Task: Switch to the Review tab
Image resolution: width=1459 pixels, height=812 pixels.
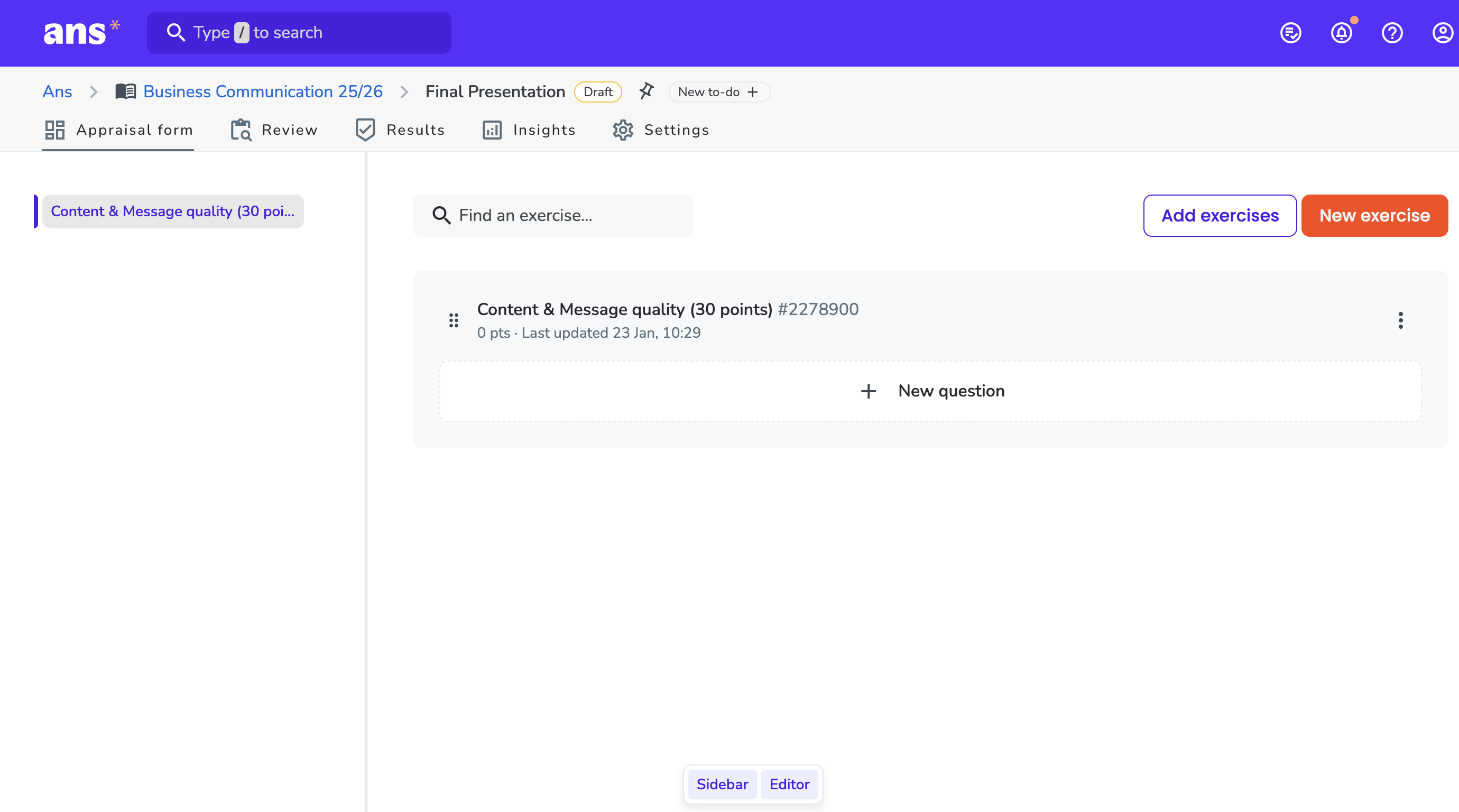Action: 274,130
